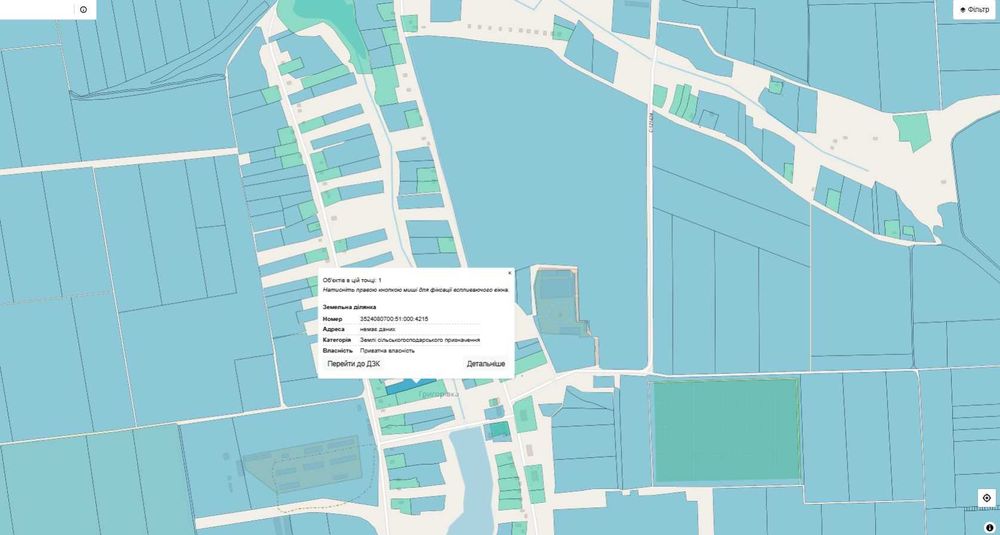The height and width of the screenshot is (535, 1000).
Task: Click the Детальніше button
Action: click(x=486, y=364)
